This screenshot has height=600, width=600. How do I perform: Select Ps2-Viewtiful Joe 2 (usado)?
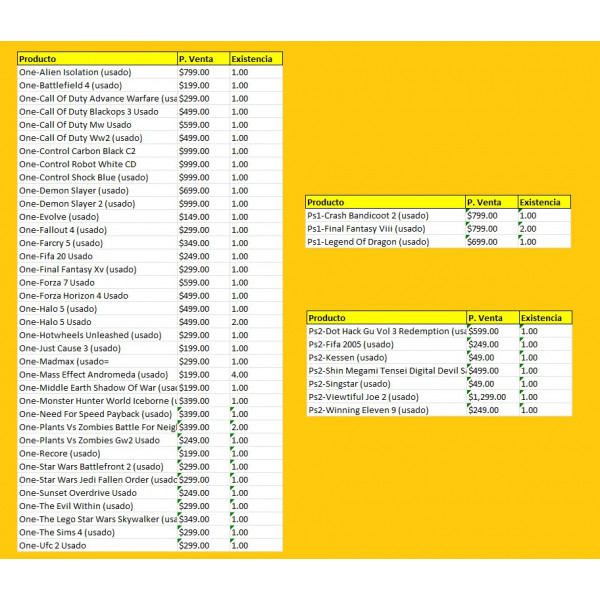387,397
